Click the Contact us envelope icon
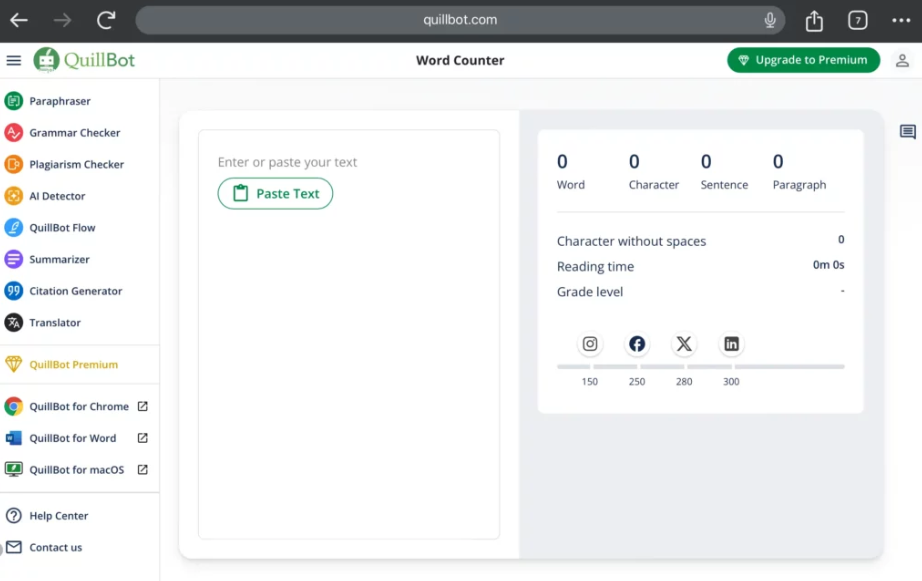 point(14,547)
